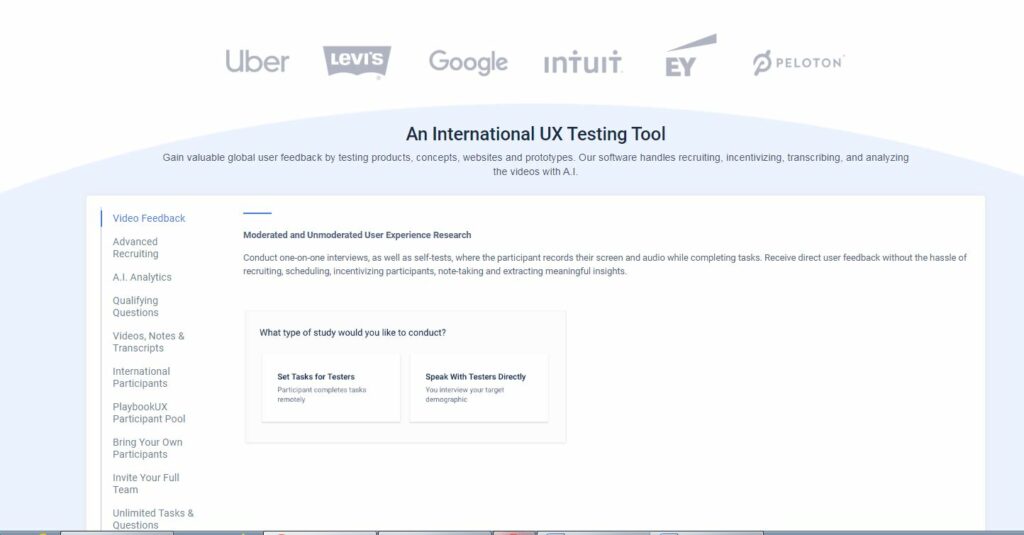The height and width of the screenshot is (535, 1024).
Task: Open Unlimited Tasks & Questions tab
Action: coord(153,519)
